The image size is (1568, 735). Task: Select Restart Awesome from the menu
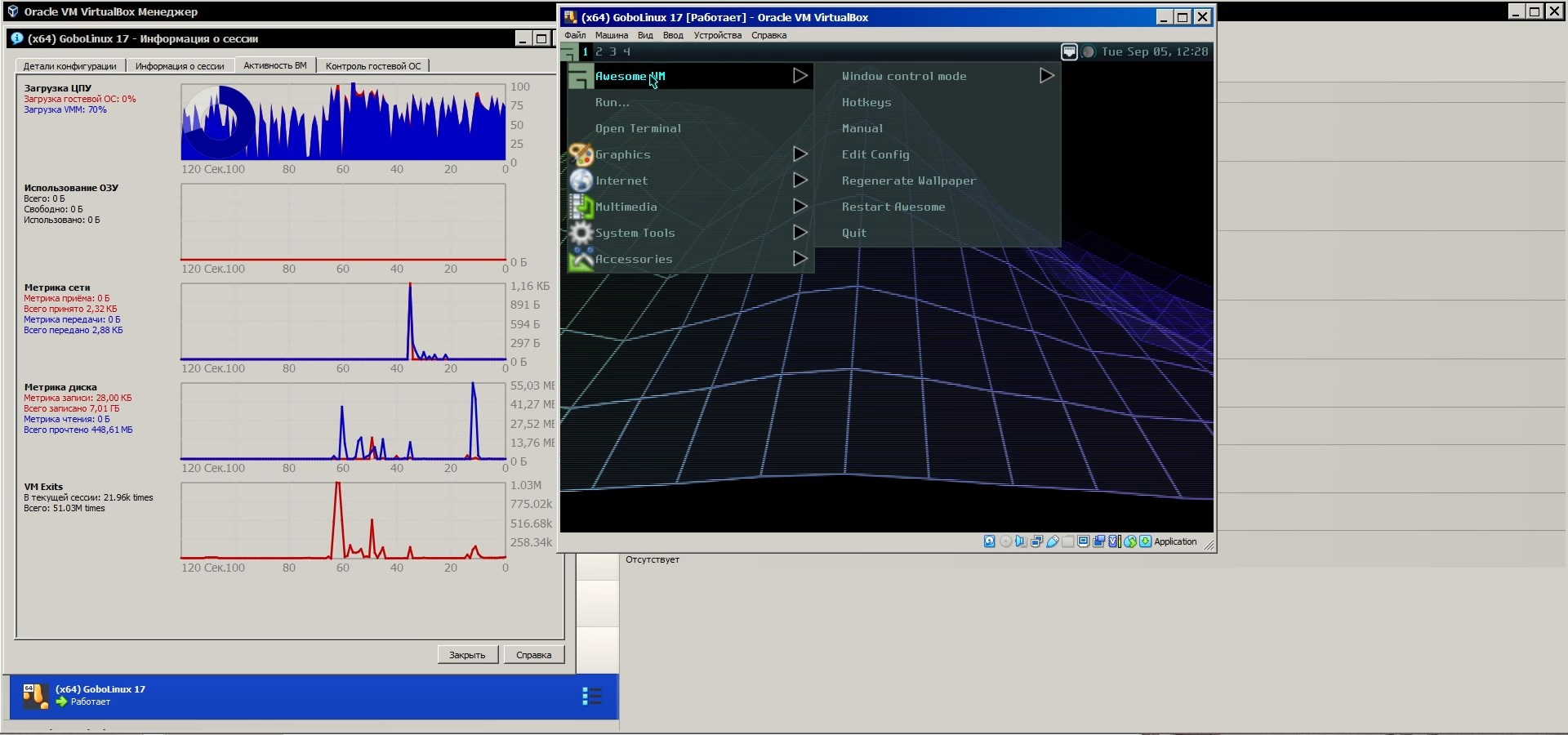pyautogui.click(x=893, y=207)
